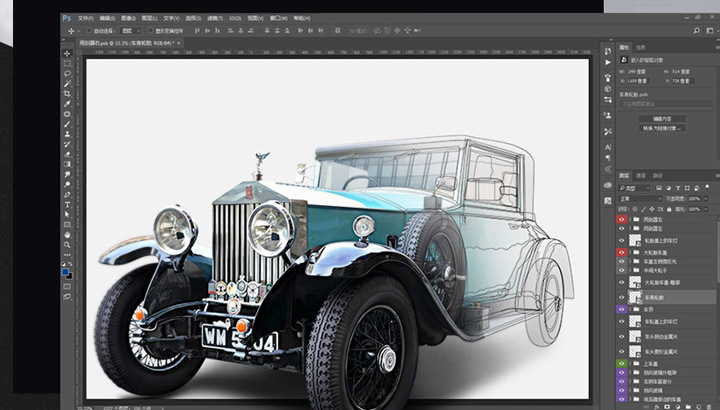Open the layer filter type dropdown
The width and height of the screenshot is (720, 410).
point(635,187)
